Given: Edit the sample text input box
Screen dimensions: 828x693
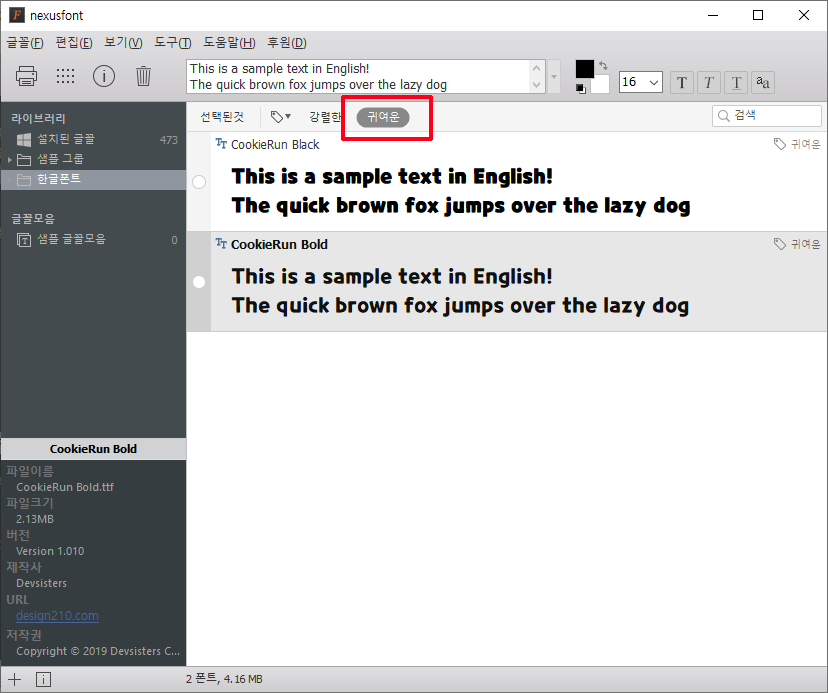Looking at the screenshot, I should (x=358, y=77).
